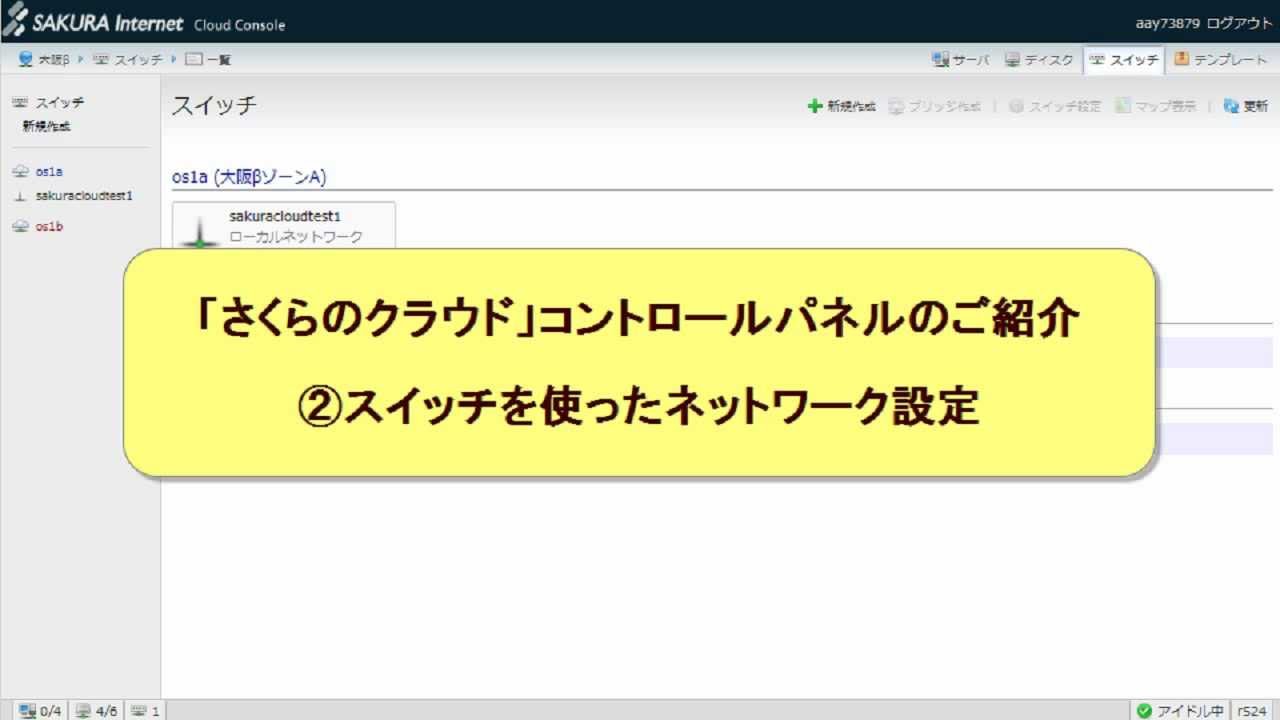Click the green plus 新規作成 toolbar icon
Viewport: 1280px width, 720px height.
pos(815,106)
